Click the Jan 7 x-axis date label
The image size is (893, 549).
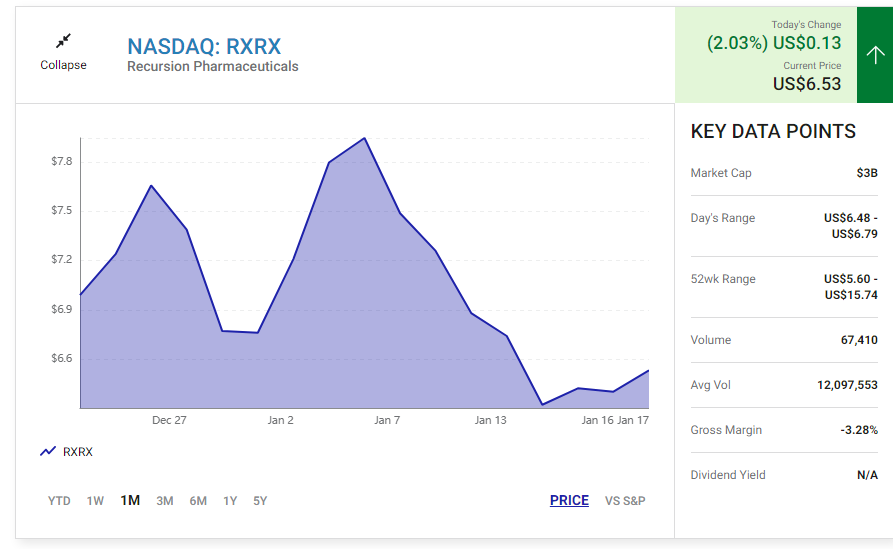pyautogui.click(x=387, y=420)
